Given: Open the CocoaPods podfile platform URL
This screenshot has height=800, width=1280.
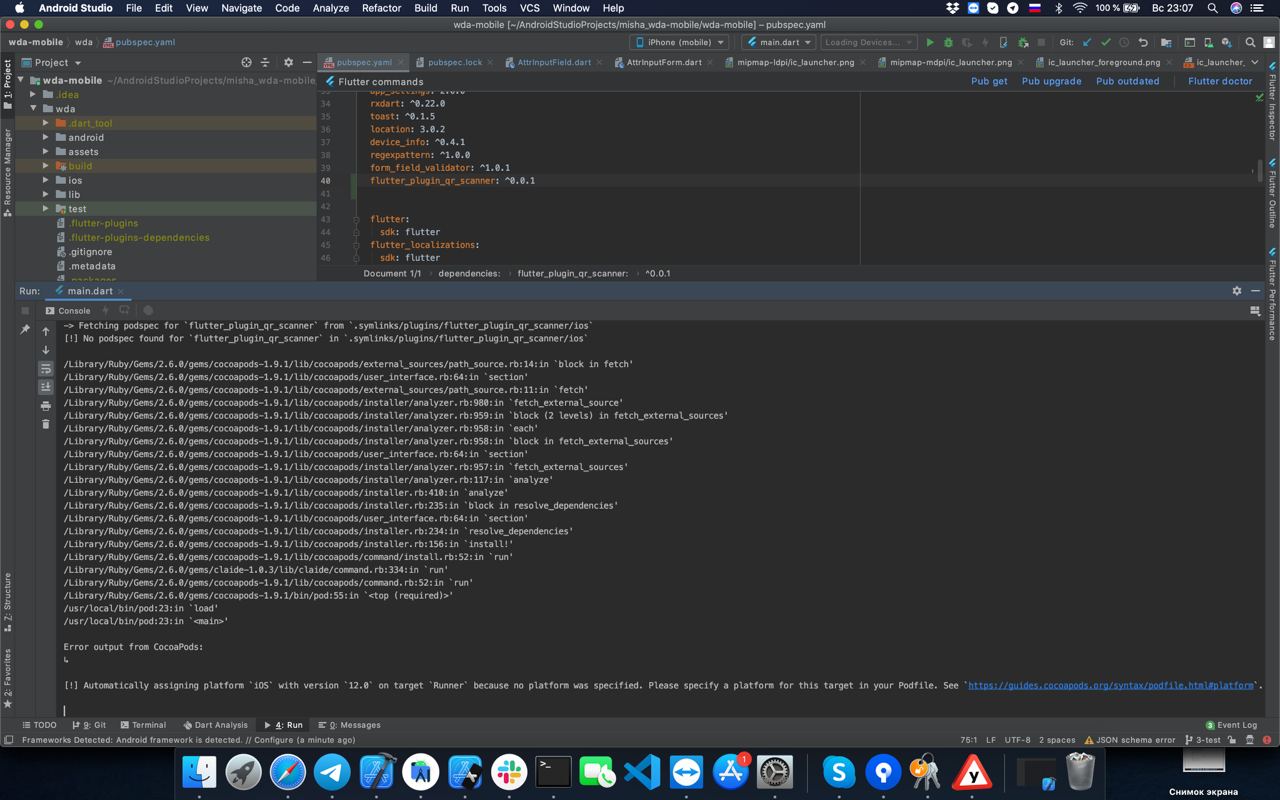Looking at the screenshot, I should (x=1111, y=686).
